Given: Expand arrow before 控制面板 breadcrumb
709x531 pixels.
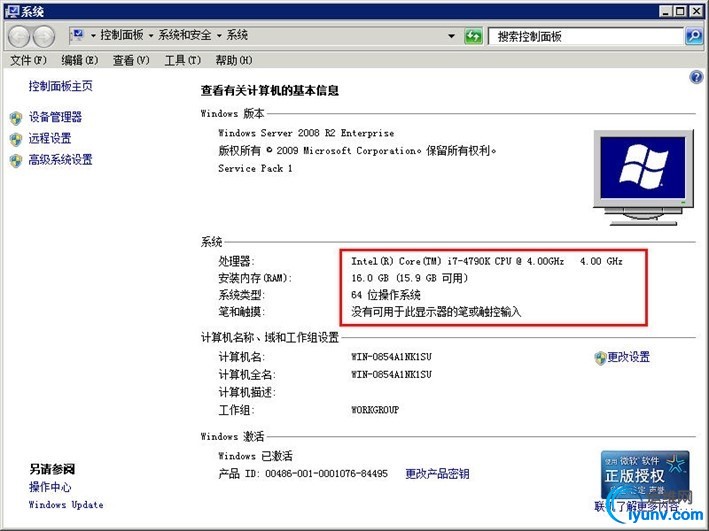Looking at the screenshot, I should 93,35.
